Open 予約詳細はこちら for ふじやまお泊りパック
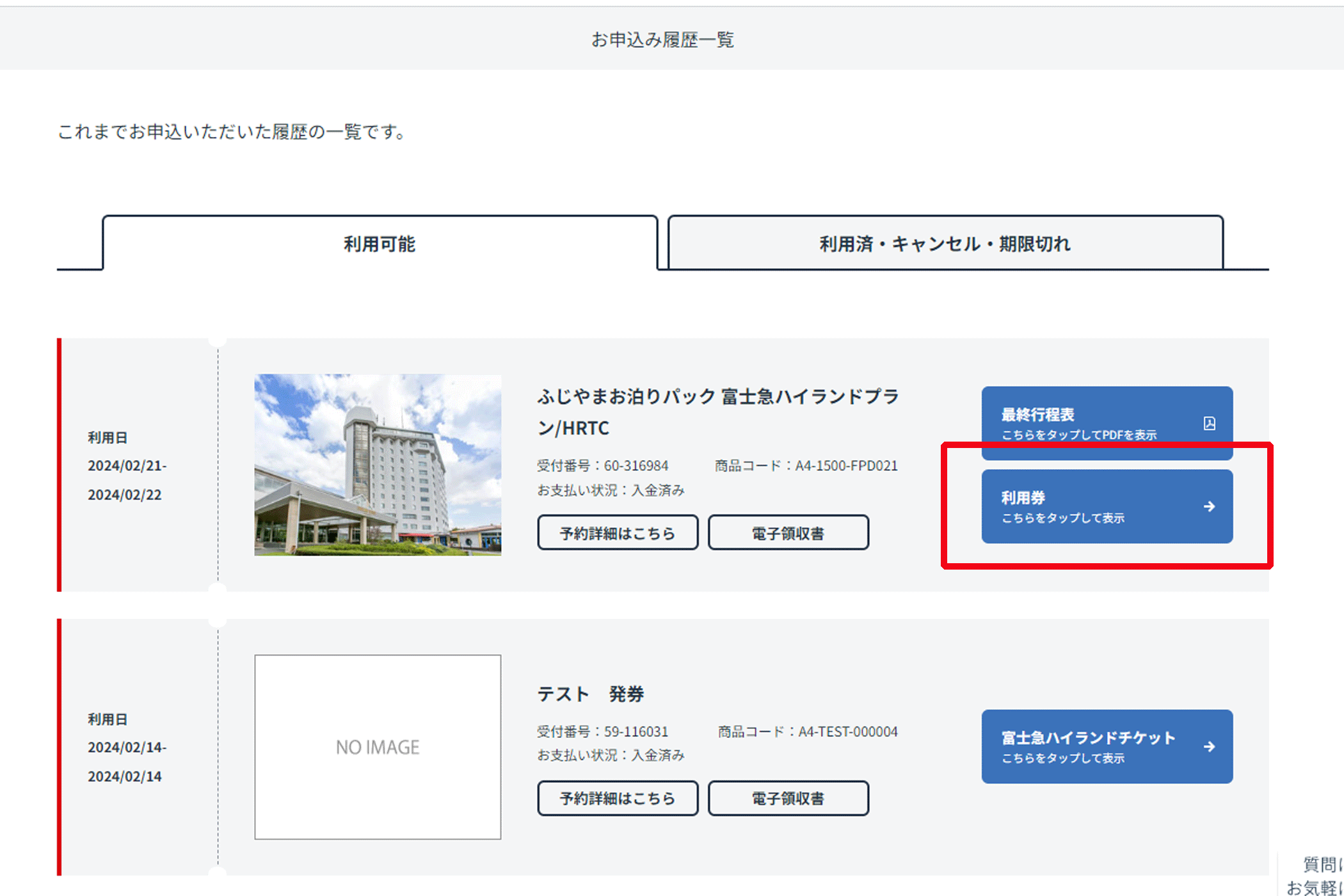1344x896 pixels. (618, 532)
